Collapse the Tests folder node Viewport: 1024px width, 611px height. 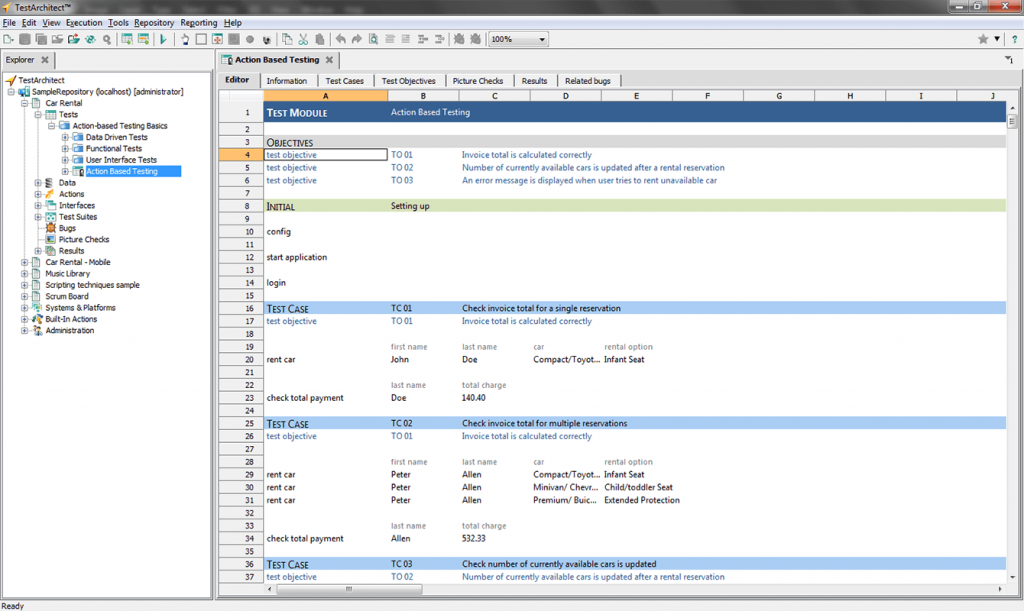(38, 114)
